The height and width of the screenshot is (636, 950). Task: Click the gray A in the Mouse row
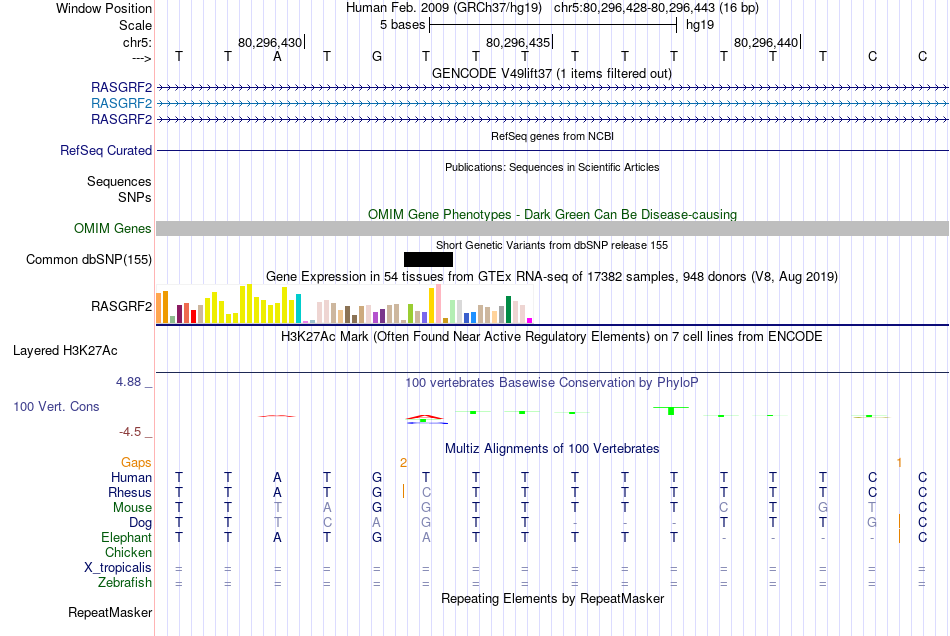click(327, 508)
